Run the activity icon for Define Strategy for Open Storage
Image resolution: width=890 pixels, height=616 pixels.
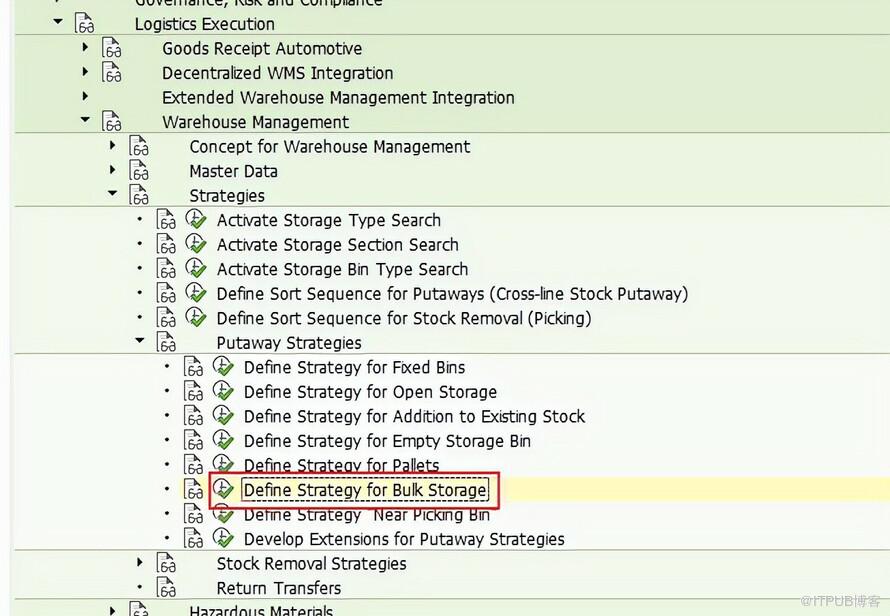pyautogui.click(x=223, y=391)
